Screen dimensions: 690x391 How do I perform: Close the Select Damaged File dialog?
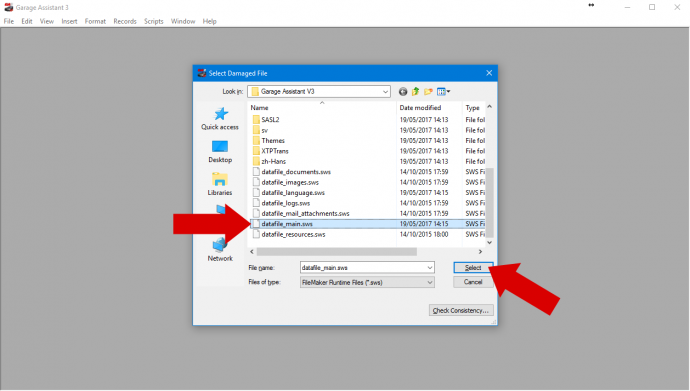tap(489, 73)
